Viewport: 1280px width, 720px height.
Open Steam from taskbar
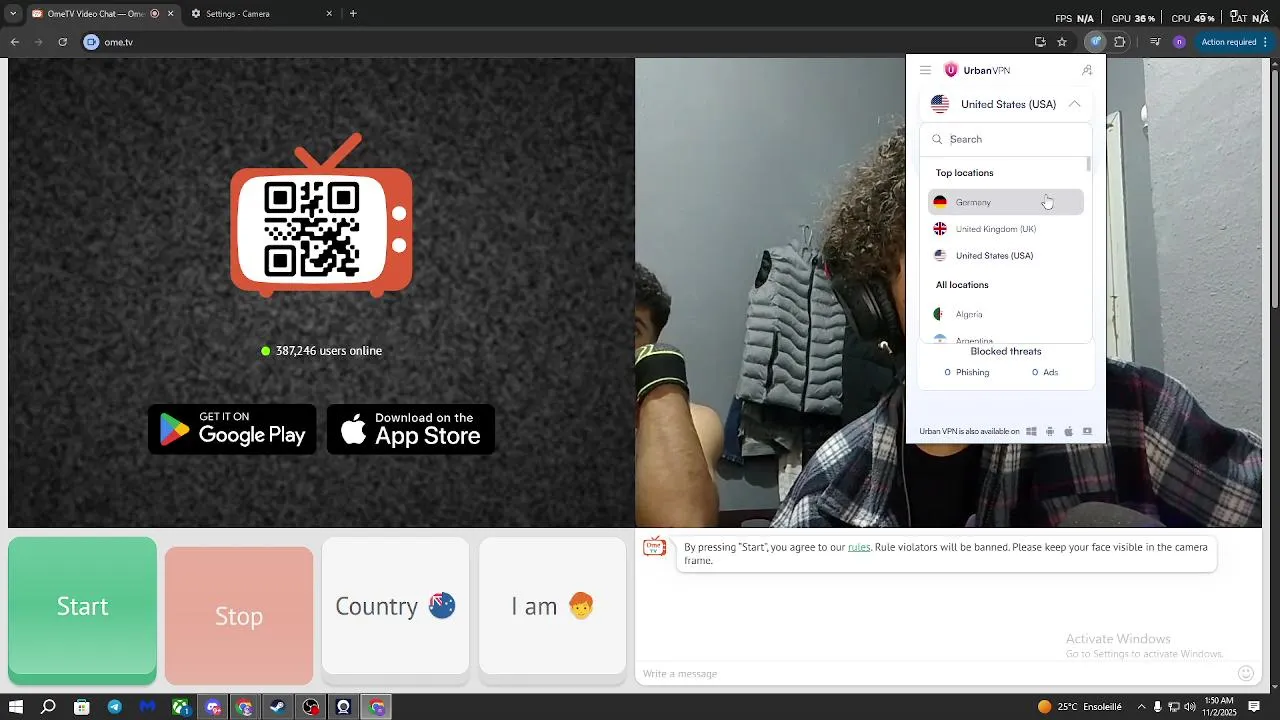(277, 707)
